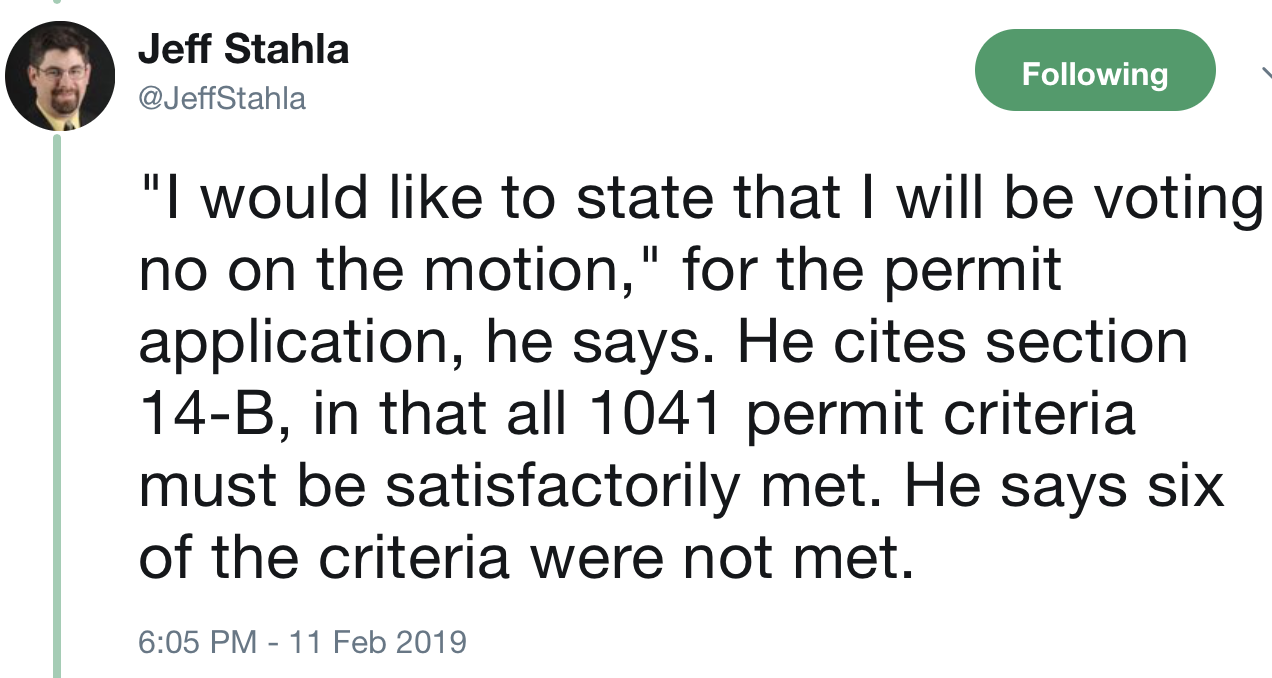Open Jeff Stahla's profile avatar photo
Viewport: 1272px width, 678px height.
[x=60, y=76]
